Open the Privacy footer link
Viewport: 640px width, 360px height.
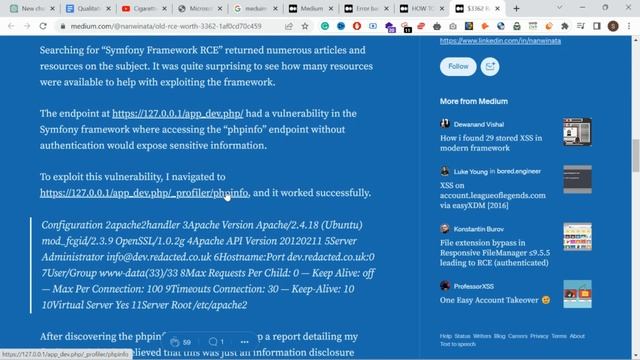(539, 336)
